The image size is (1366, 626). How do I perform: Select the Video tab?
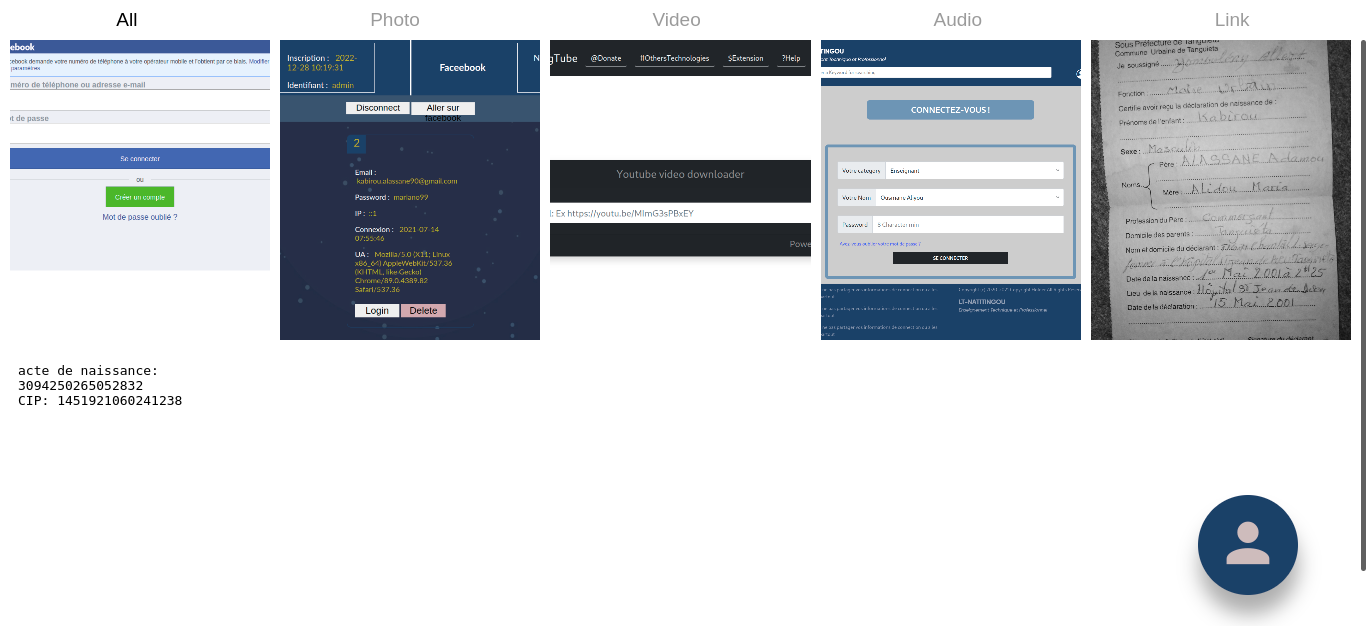(x=676, y=20)
